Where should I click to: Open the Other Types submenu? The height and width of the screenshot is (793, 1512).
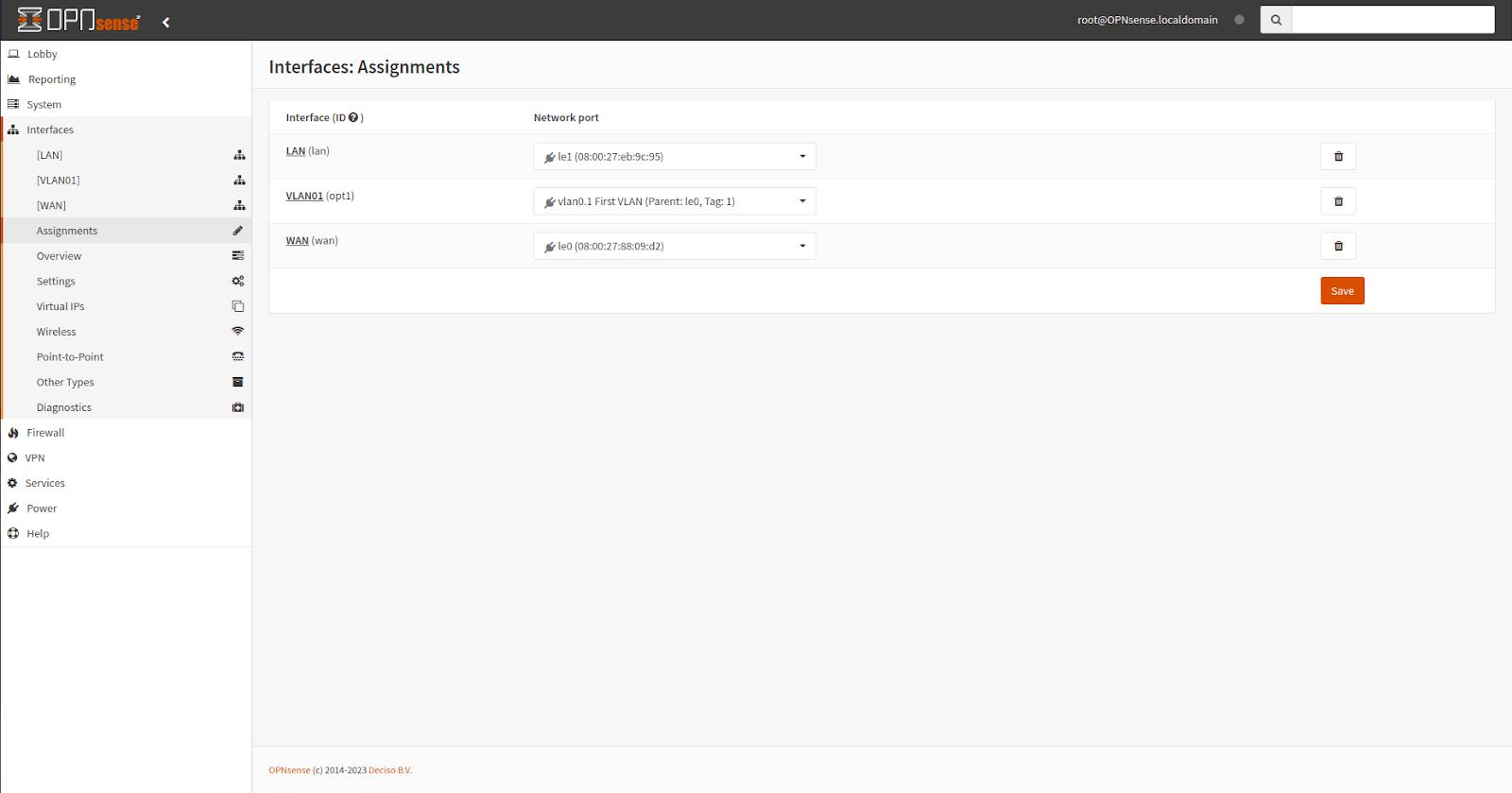click(128, 382)
